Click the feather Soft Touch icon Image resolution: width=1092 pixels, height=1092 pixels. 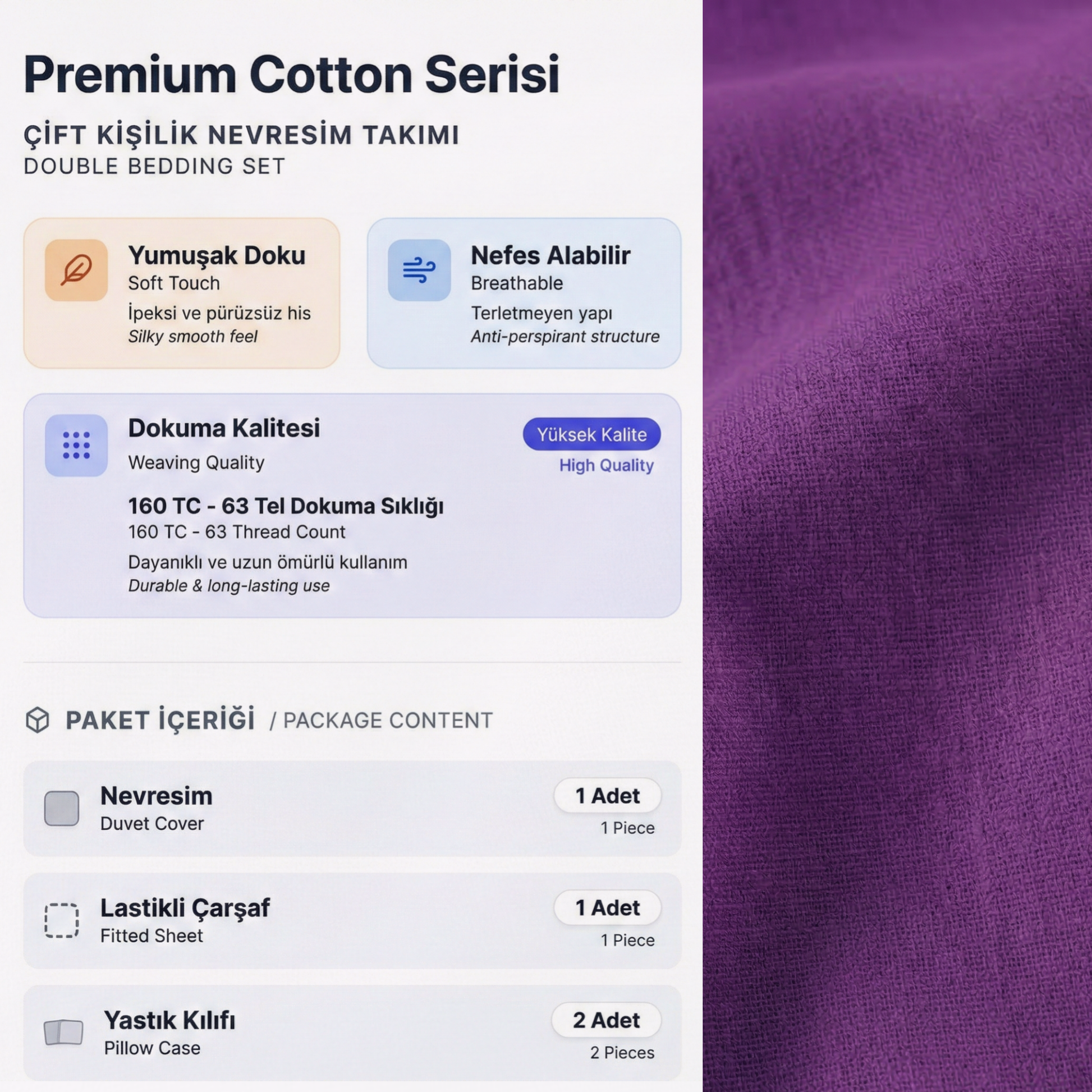tap(76, 269)
